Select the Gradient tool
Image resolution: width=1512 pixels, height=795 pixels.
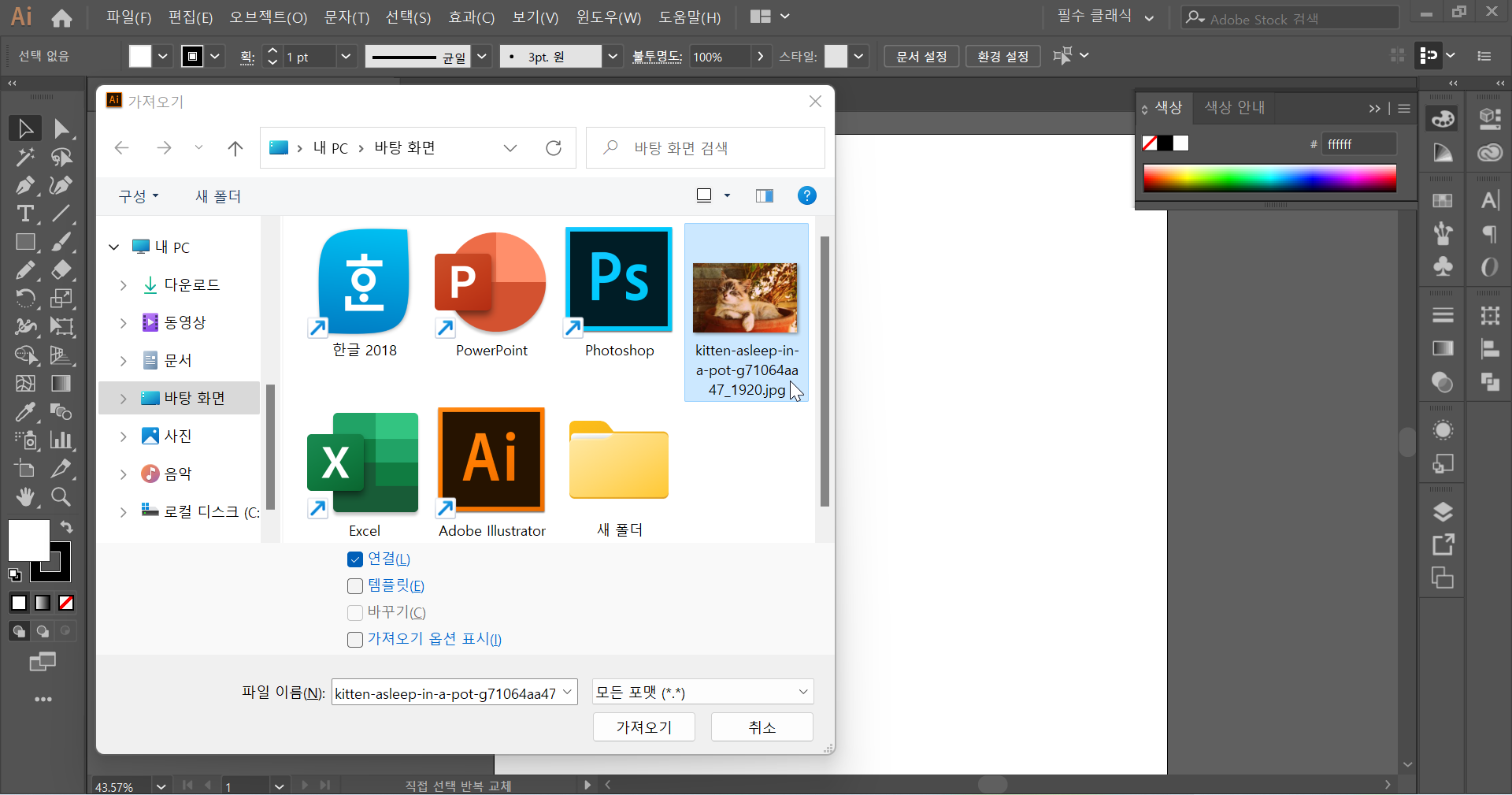61,383
